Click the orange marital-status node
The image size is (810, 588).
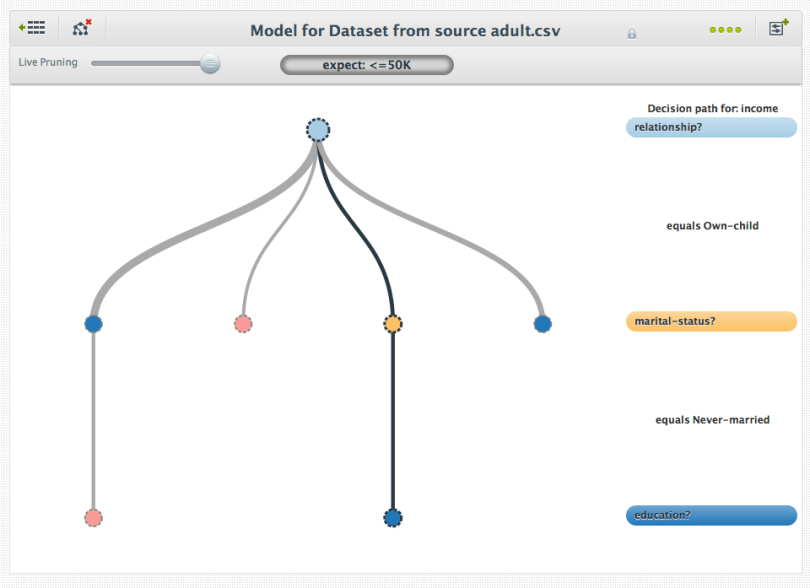392,323
